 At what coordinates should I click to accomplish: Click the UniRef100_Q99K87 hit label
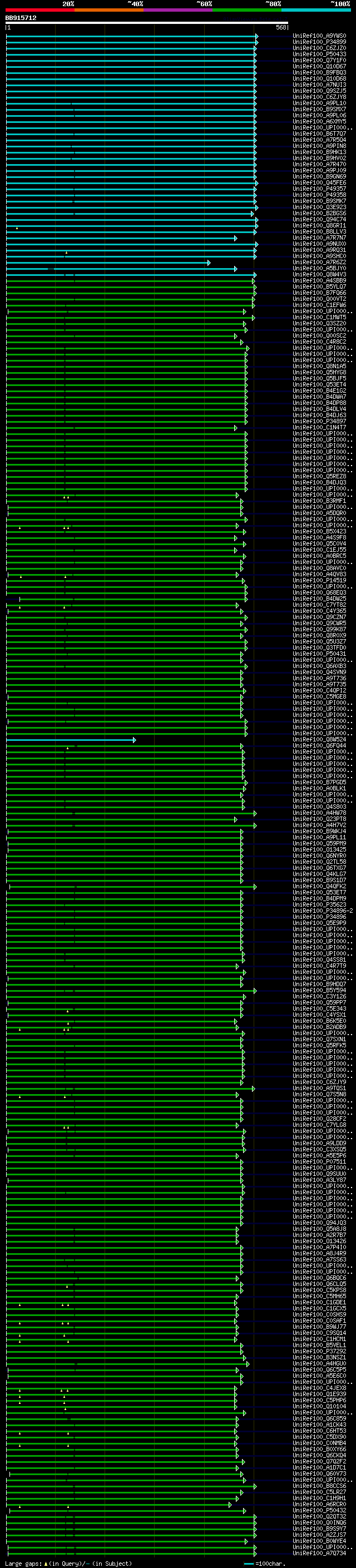click(x=319, y=630)
